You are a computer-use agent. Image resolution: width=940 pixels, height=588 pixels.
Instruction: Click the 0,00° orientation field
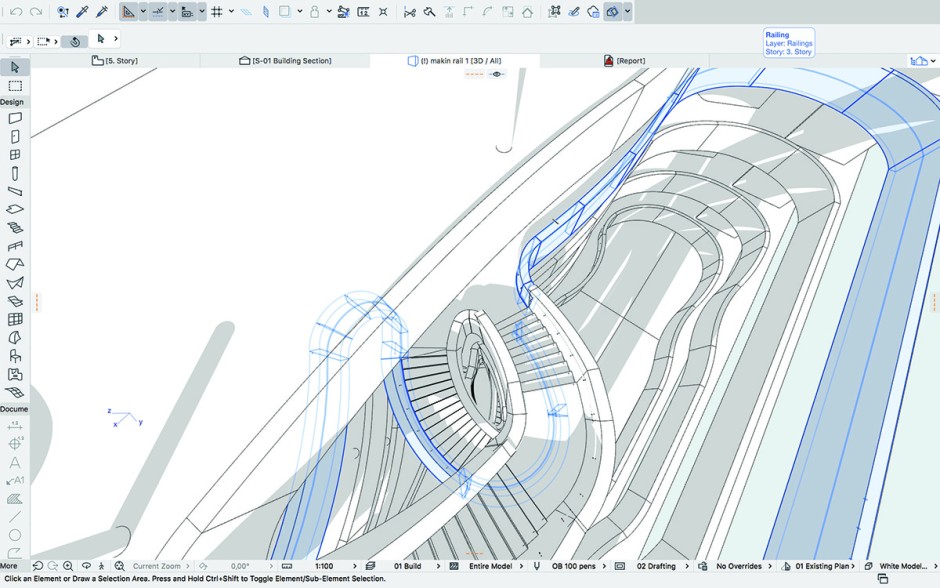tap(240, 566)
